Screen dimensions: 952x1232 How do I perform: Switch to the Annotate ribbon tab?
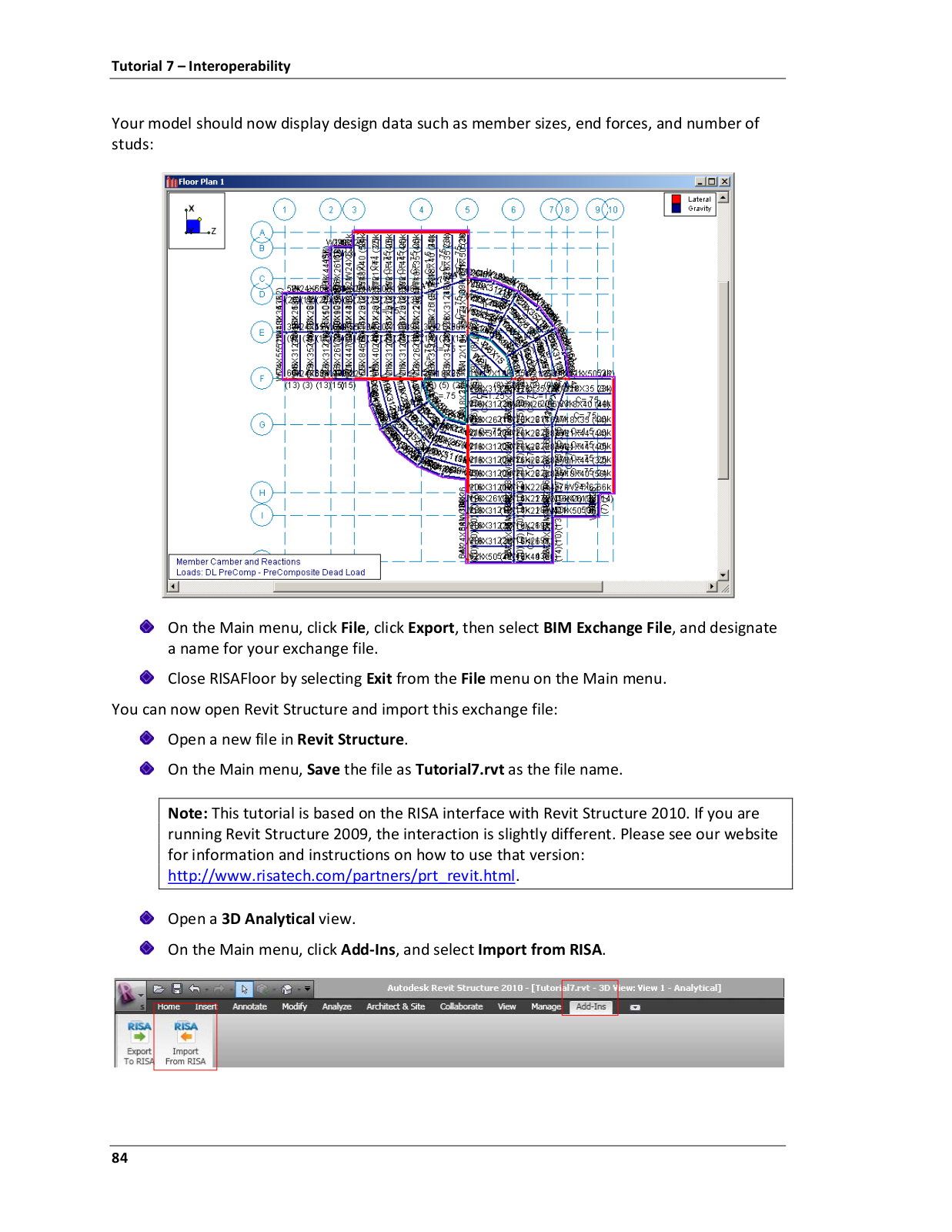[250, 1006]
